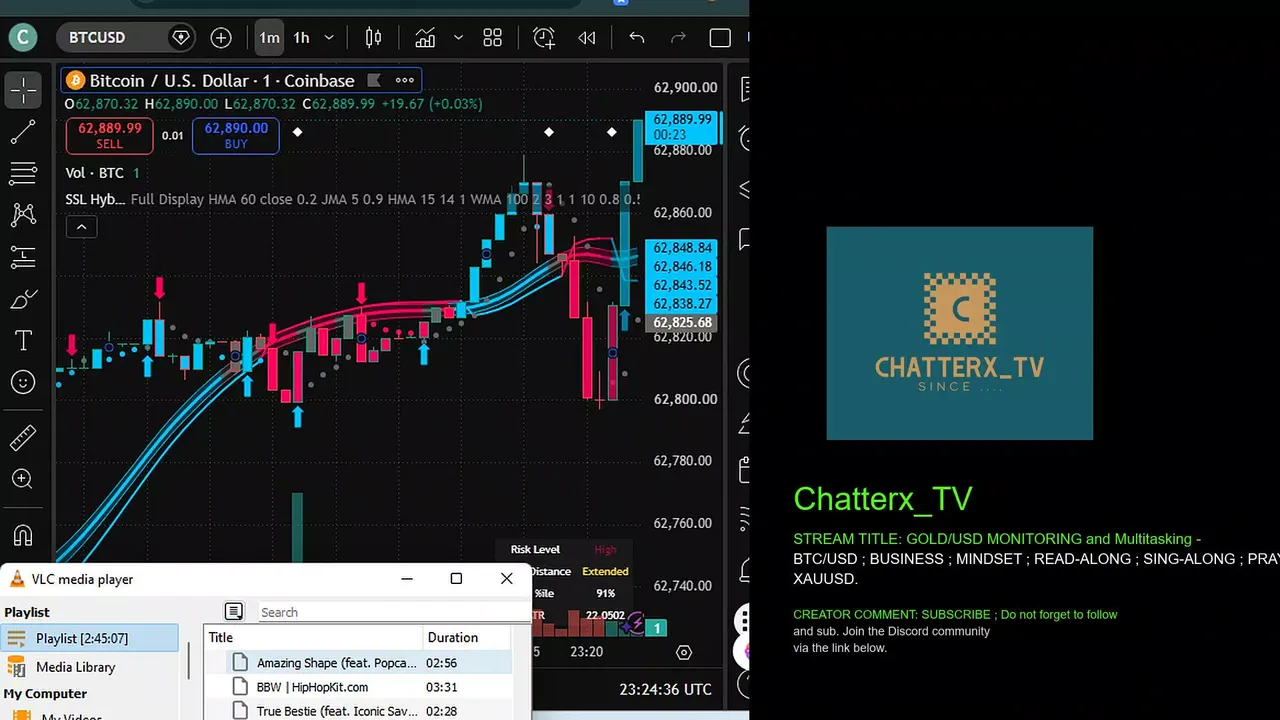The height and width of the screenshot is (720, 1280).
Task: Open Media Library in VLC sidebar
Action: click(x=75, y=667)
